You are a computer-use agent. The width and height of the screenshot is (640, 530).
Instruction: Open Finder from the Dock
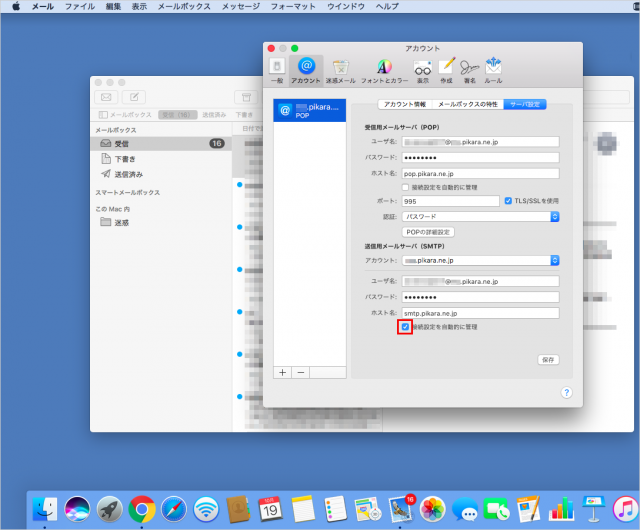(44, 509)
